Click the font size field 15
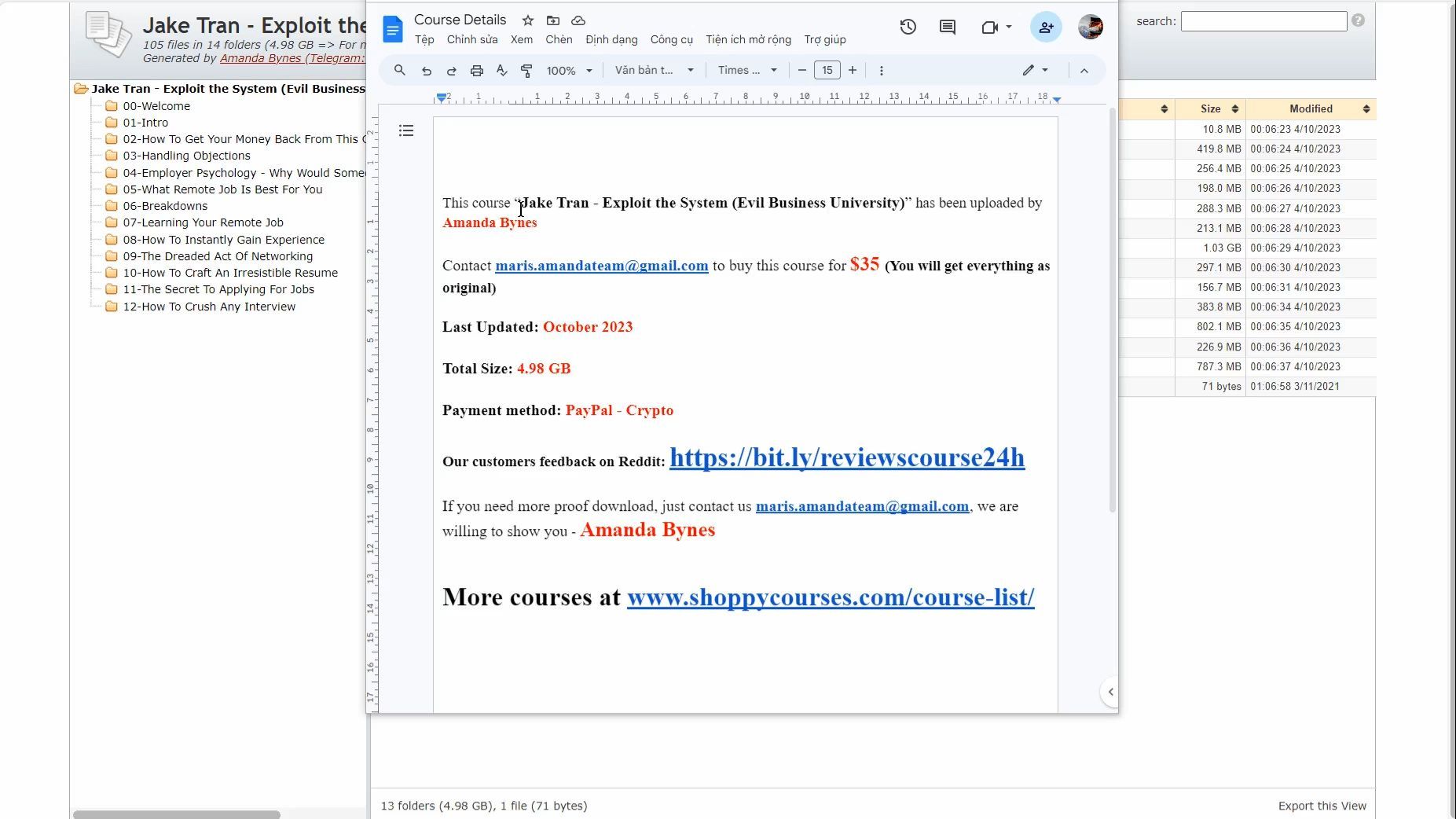This screenshot has width=1456, height=819. (x=827, y=70)
